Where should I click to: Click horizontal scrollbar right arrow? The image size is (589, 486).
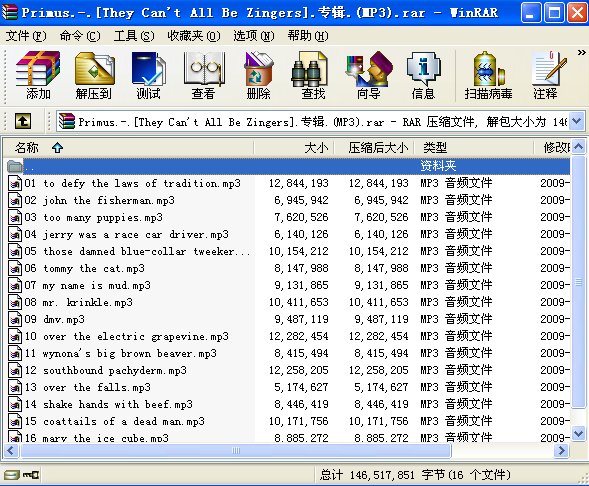coord(562,450)
